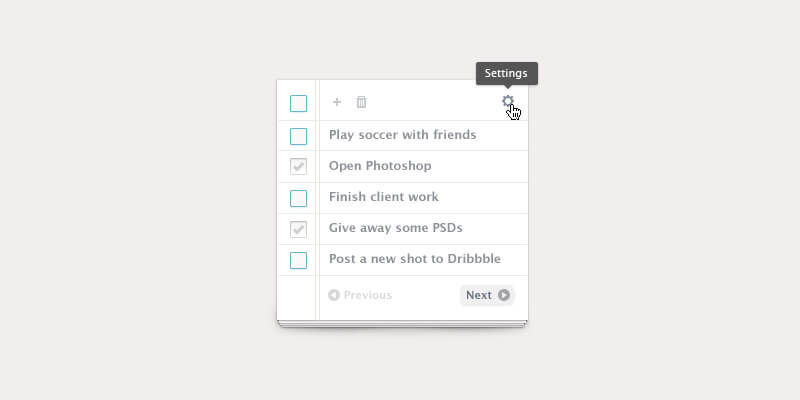Click the Settings tooltip label
800x400 pixels.
click(507, 73)
